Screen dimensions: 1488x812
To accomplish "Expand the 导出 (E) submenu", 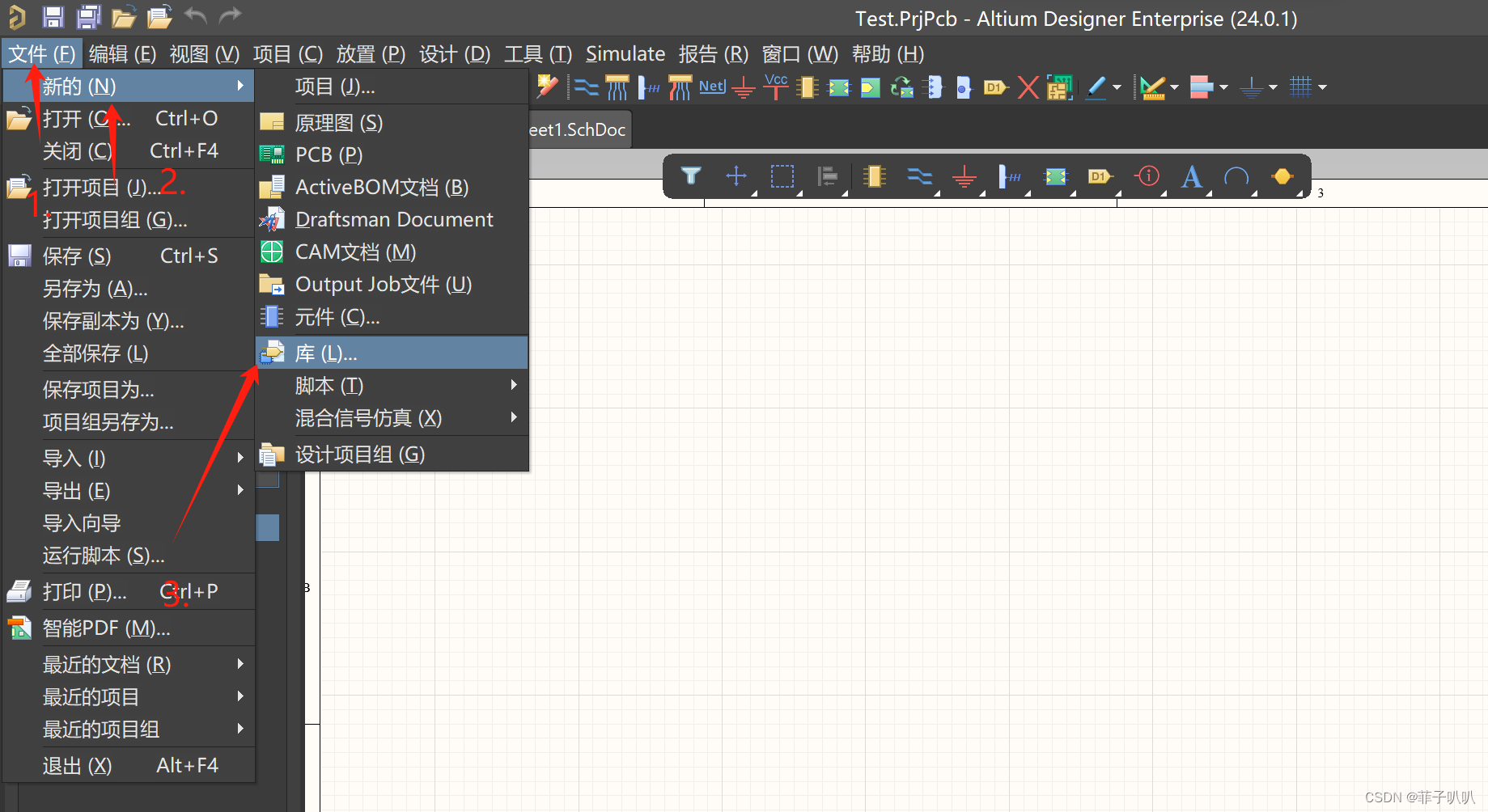I will pyautogui.click(x=129, y=491).
